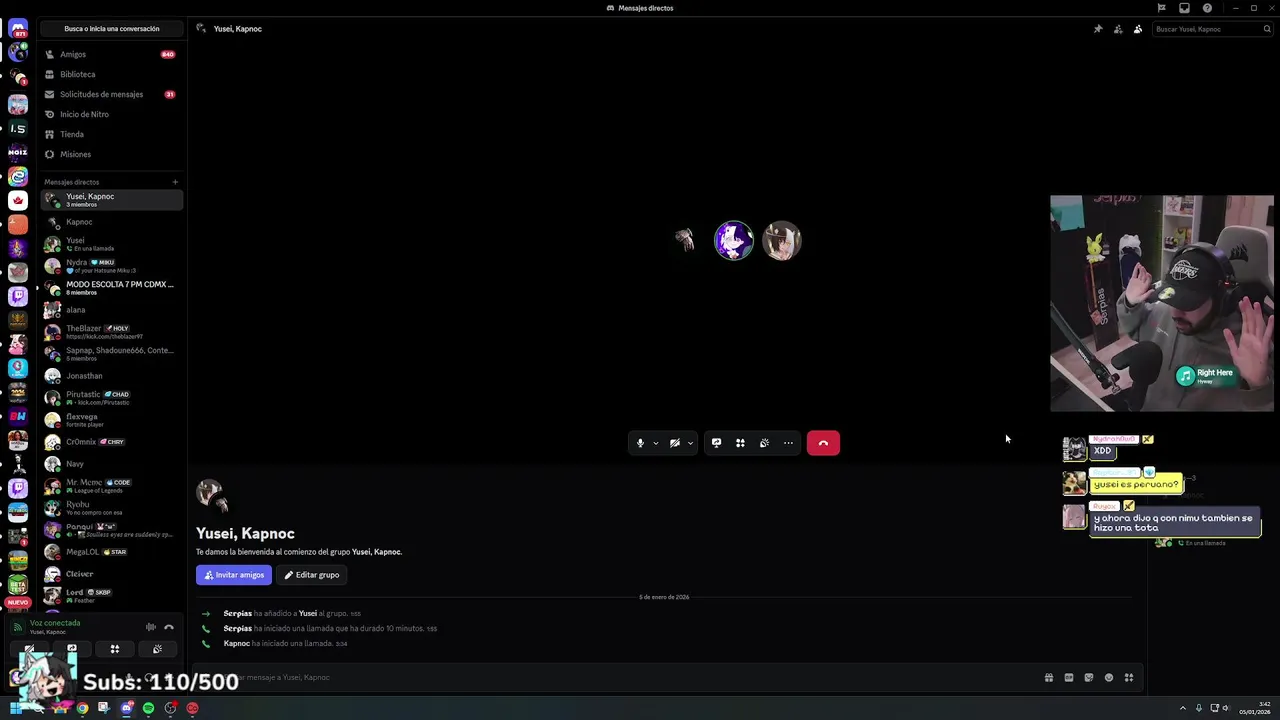The height and width of the screenshot is (720, 1280).
Task: Click the Invitar amigos button
Action: [234, 575]
